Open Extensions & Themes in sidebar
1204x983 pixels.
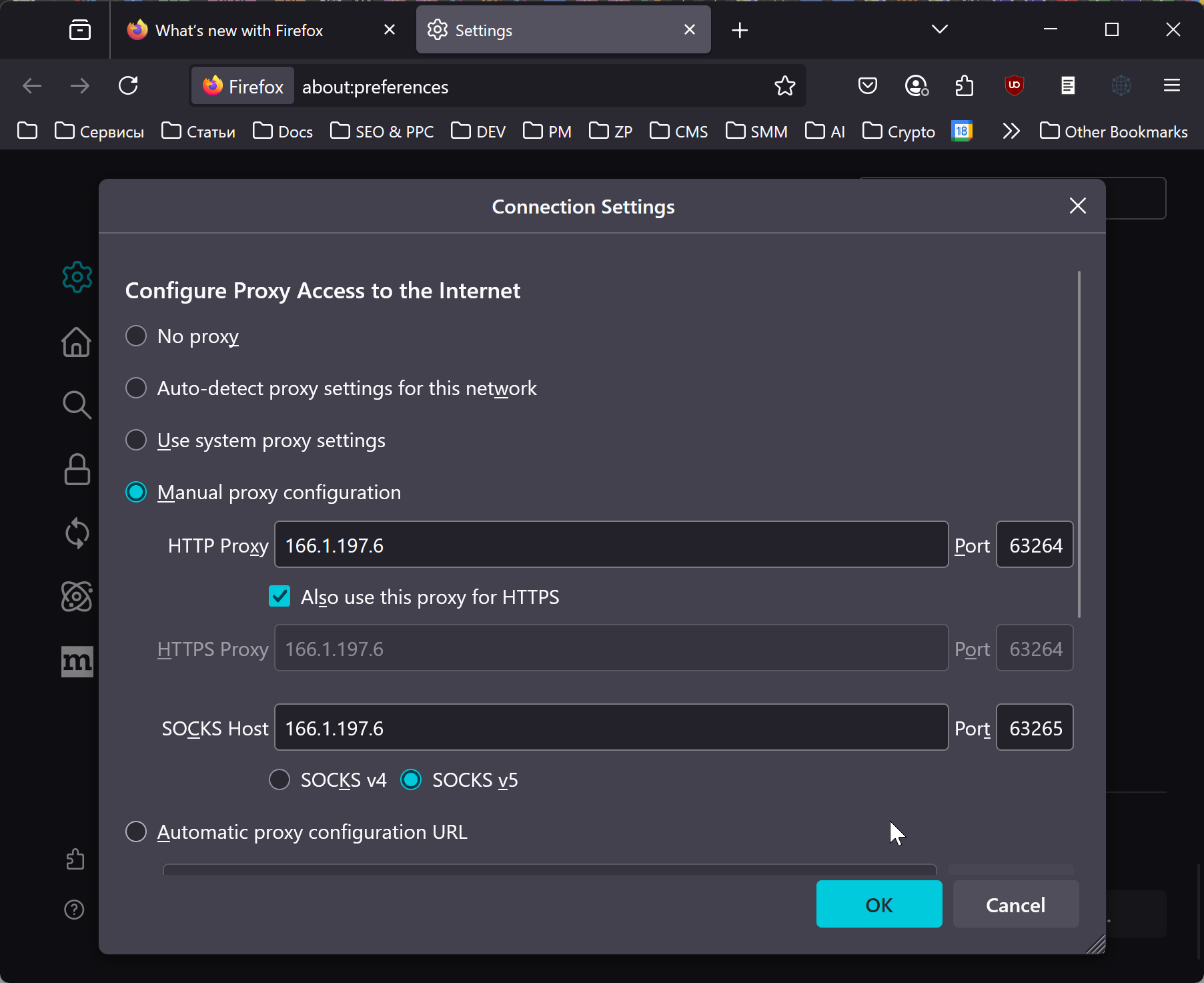(75, 859)
